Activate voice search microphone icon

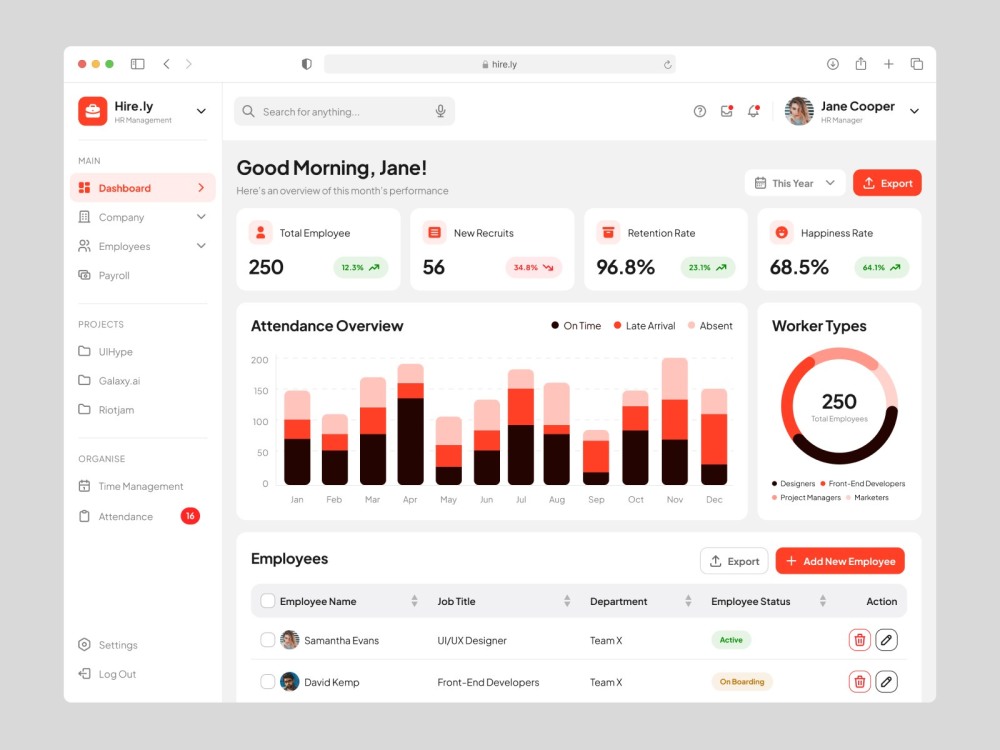(440, 111)
